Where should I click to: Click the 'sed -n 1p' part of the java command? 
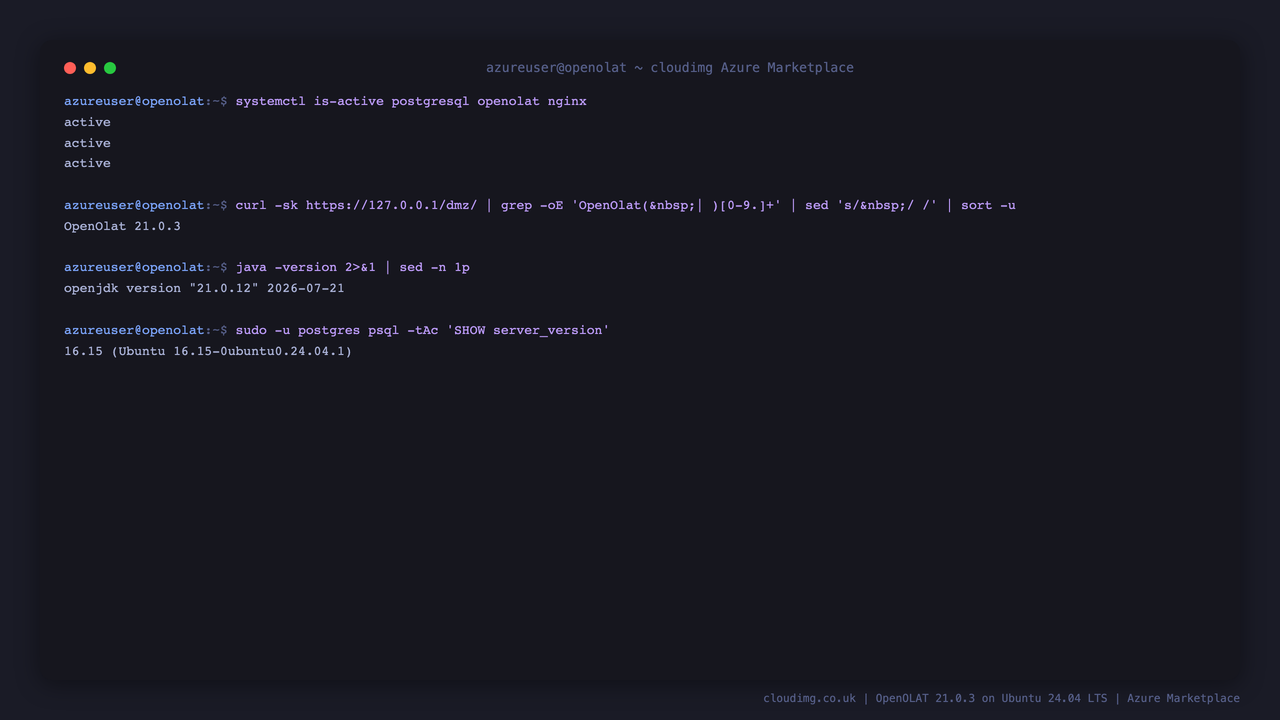tap(434, 267)
